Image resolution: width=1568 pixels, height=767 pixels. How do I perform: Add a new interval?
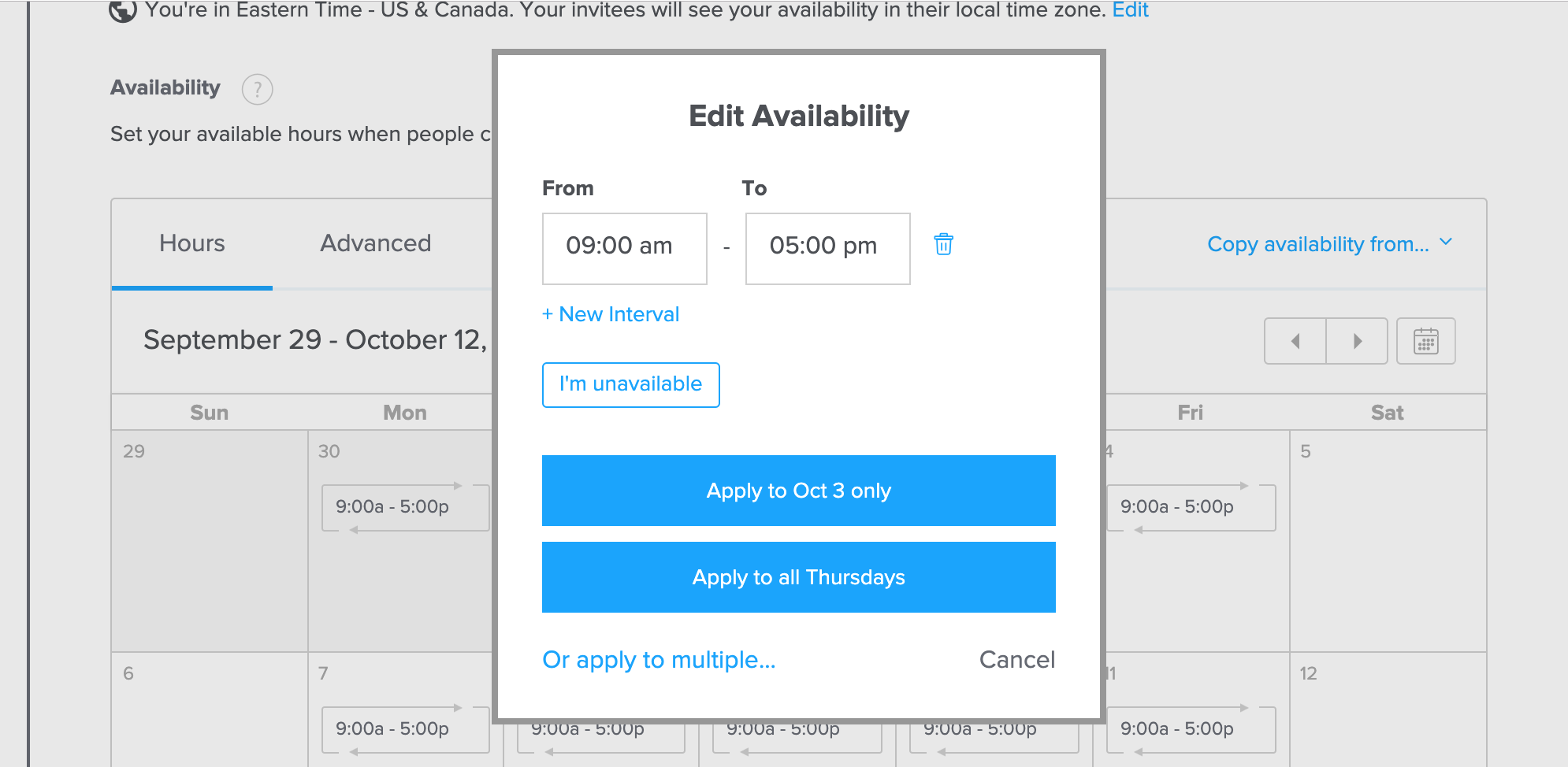click(x=610, y=313)
